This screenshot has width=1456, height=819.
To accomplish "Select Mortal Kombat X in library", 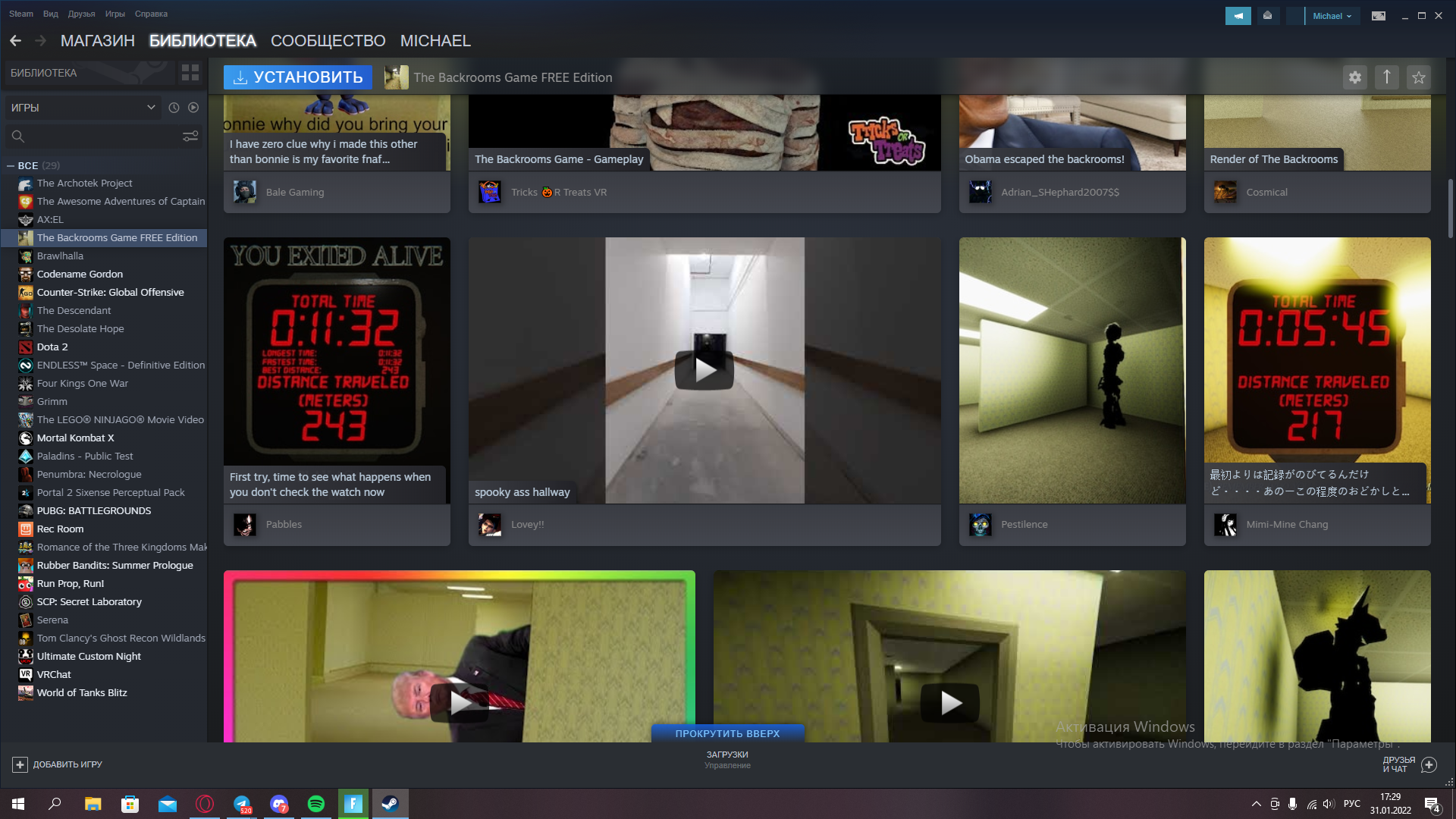I will pyautogui.click(x=75, y=438).
